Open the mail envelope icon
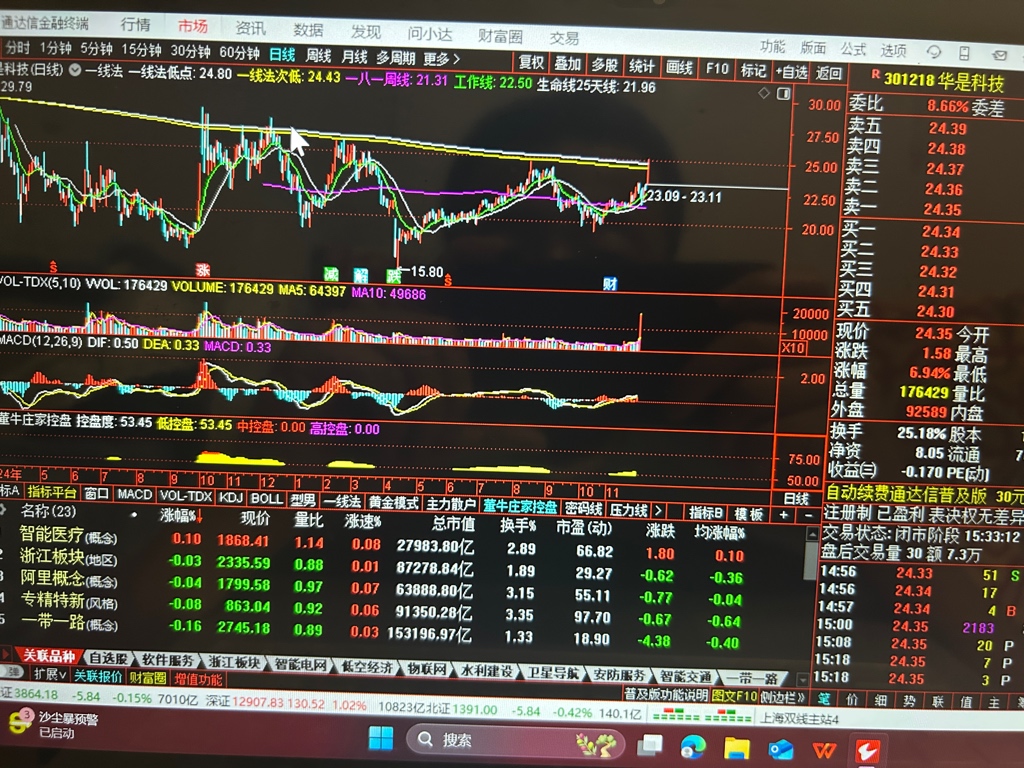 pos(999,55)
